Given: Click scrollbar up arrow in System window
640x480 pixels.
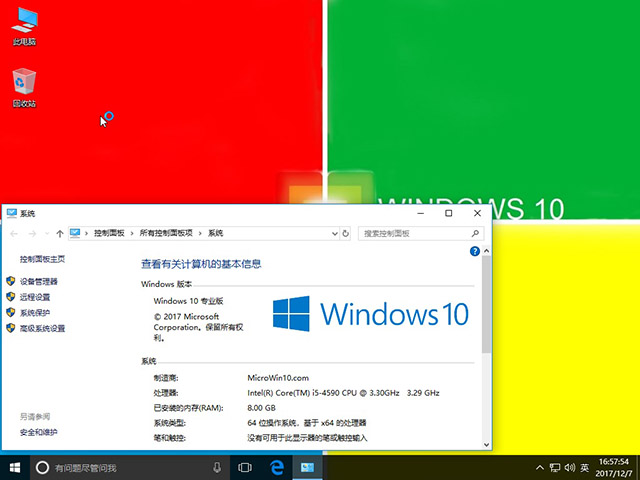Looking at the screenshot, I should point(486,251).
